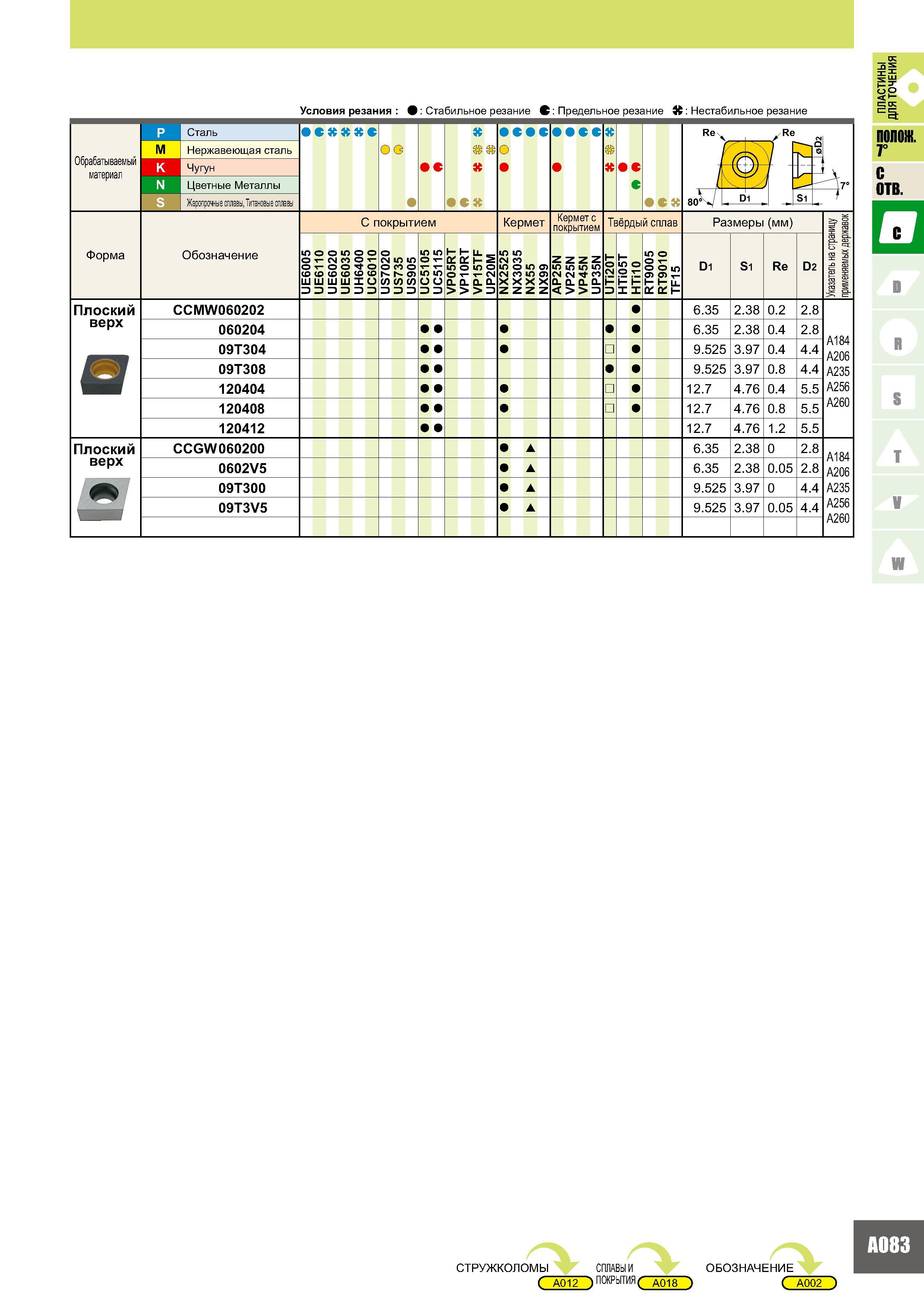This screenshot has width=924, height=1307.
Task: Open the С ОТВ. side tab
Action: pos(897,181)
